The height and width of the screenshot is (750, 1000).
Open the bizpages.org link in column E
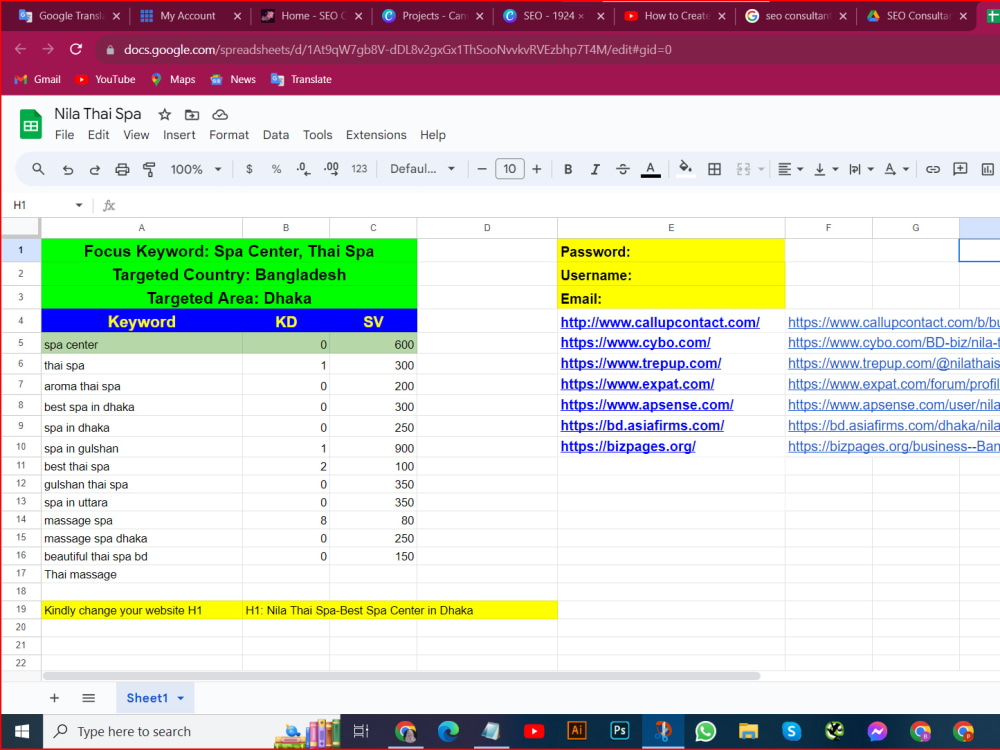tap(628, 446)
